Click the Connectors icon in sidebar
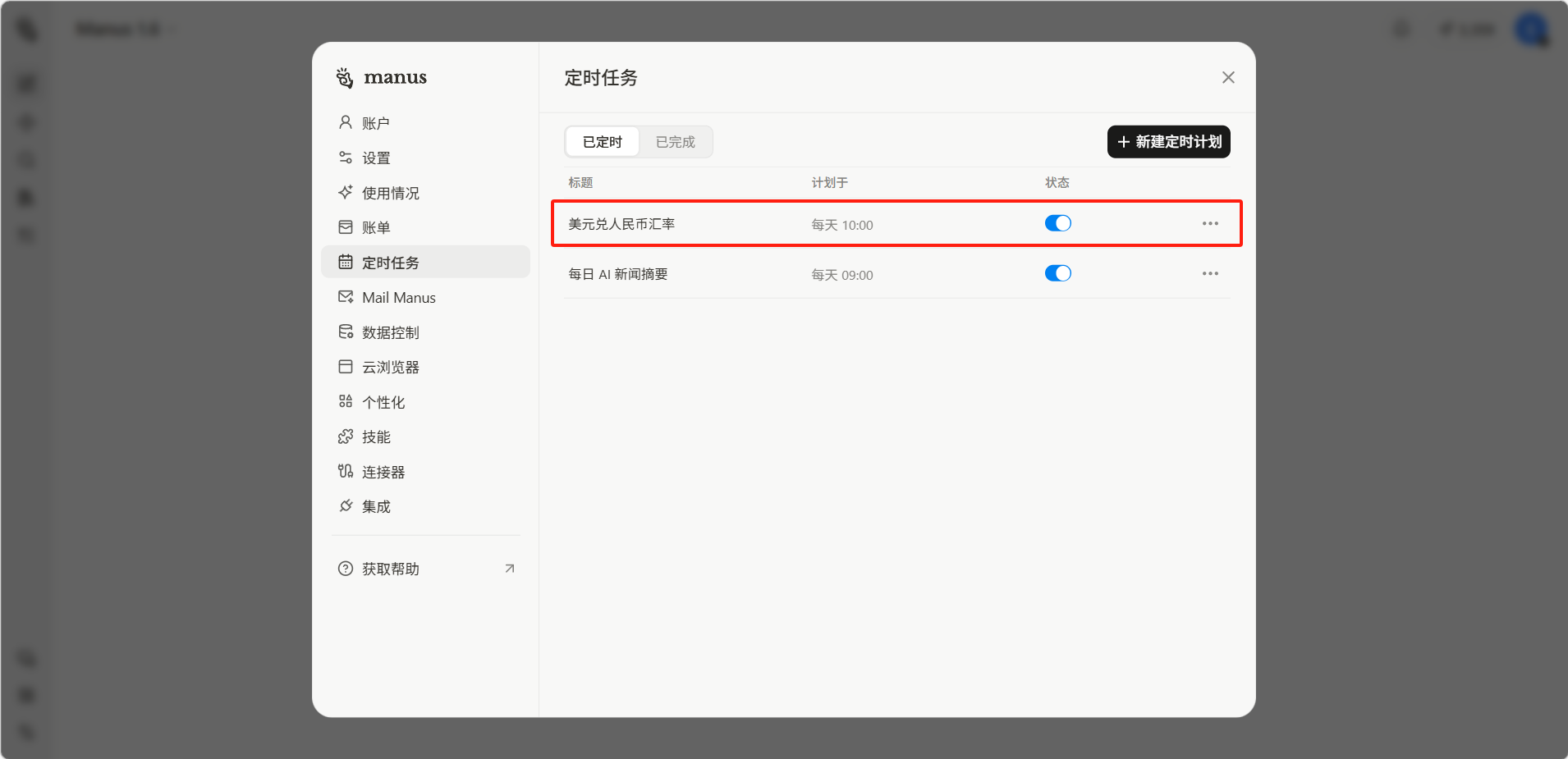This screenshot has width=1568, height=759. [x=346, y=471]
